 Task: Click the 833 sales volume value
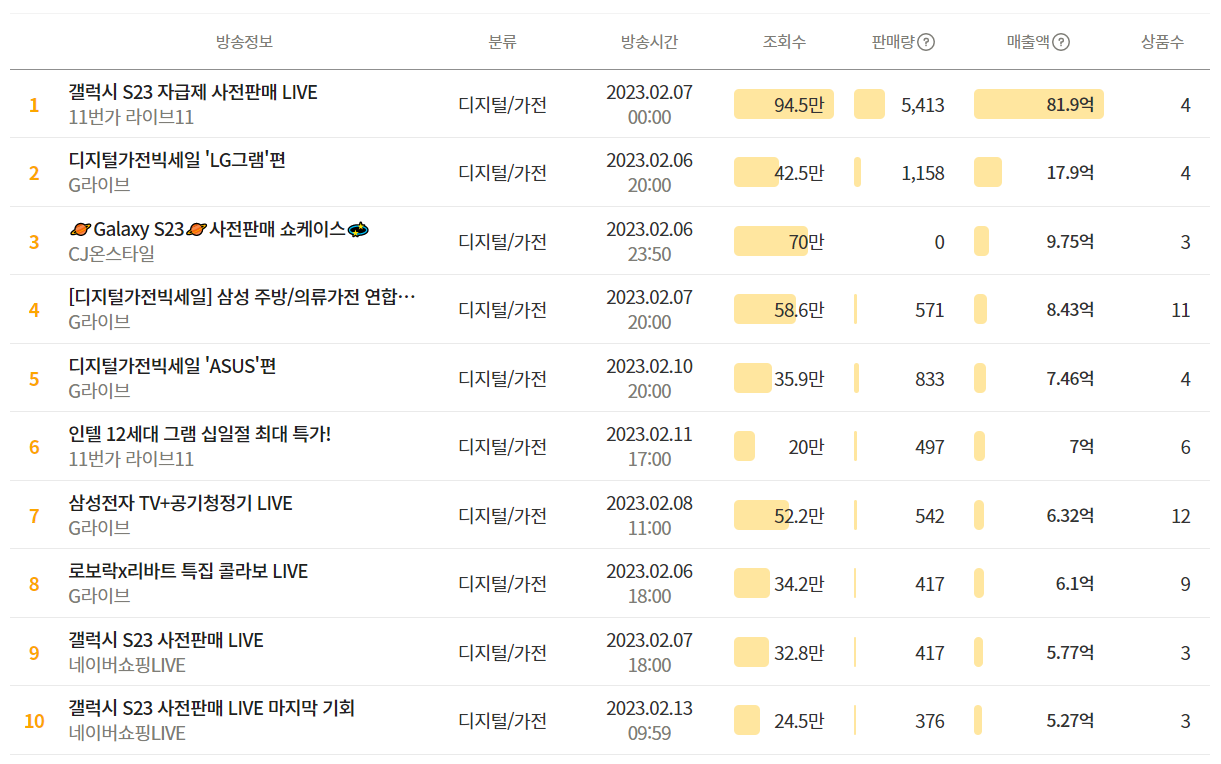point(930,378)
